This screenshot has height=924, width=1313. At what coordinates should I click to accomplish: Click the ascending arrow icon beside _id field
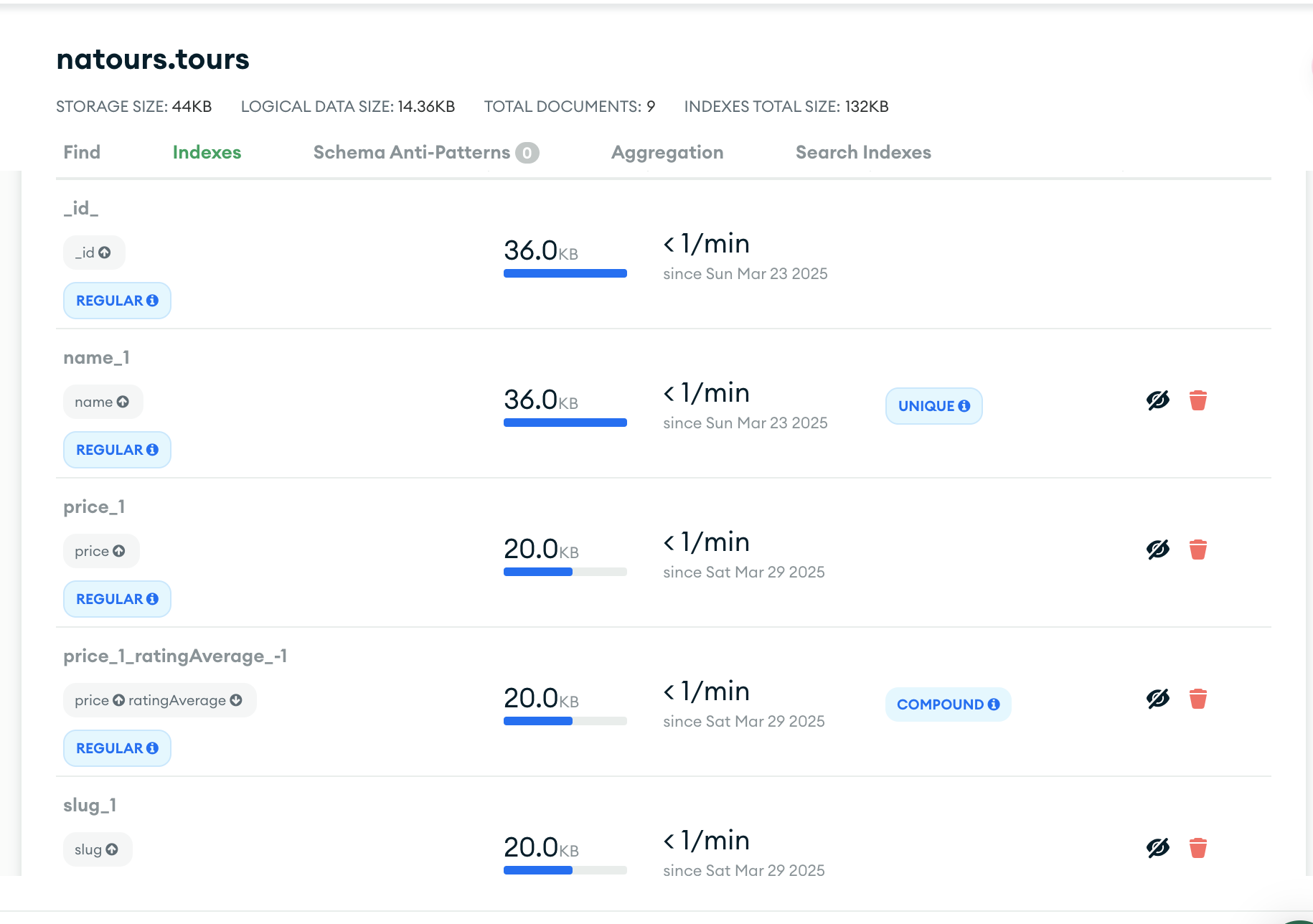(105, 253)
